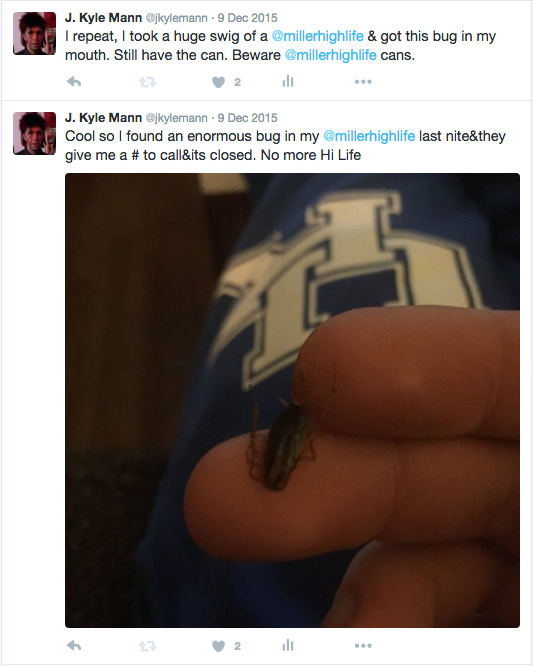The width and height of the screenshot is (533, 666).
Task: Open more options on first tweet
Action: (x=363, y=82)
